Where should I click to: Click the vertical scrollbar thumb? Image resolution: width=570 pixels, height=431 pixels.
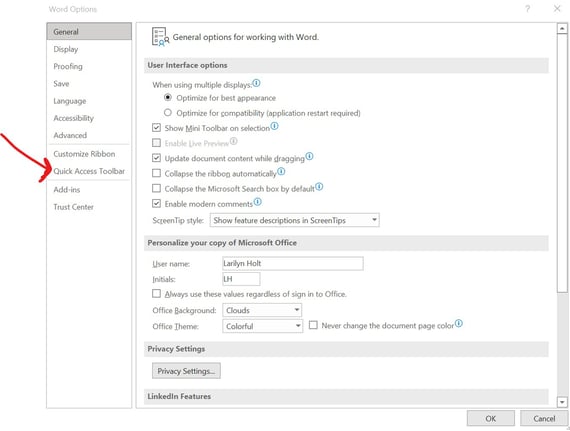click(562, 163)
